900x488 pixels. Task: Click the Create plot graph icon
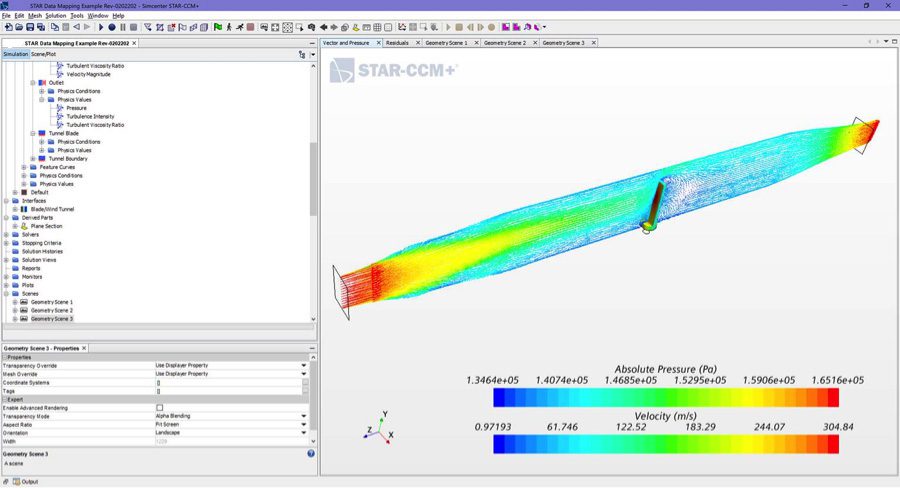click(402, 27)
